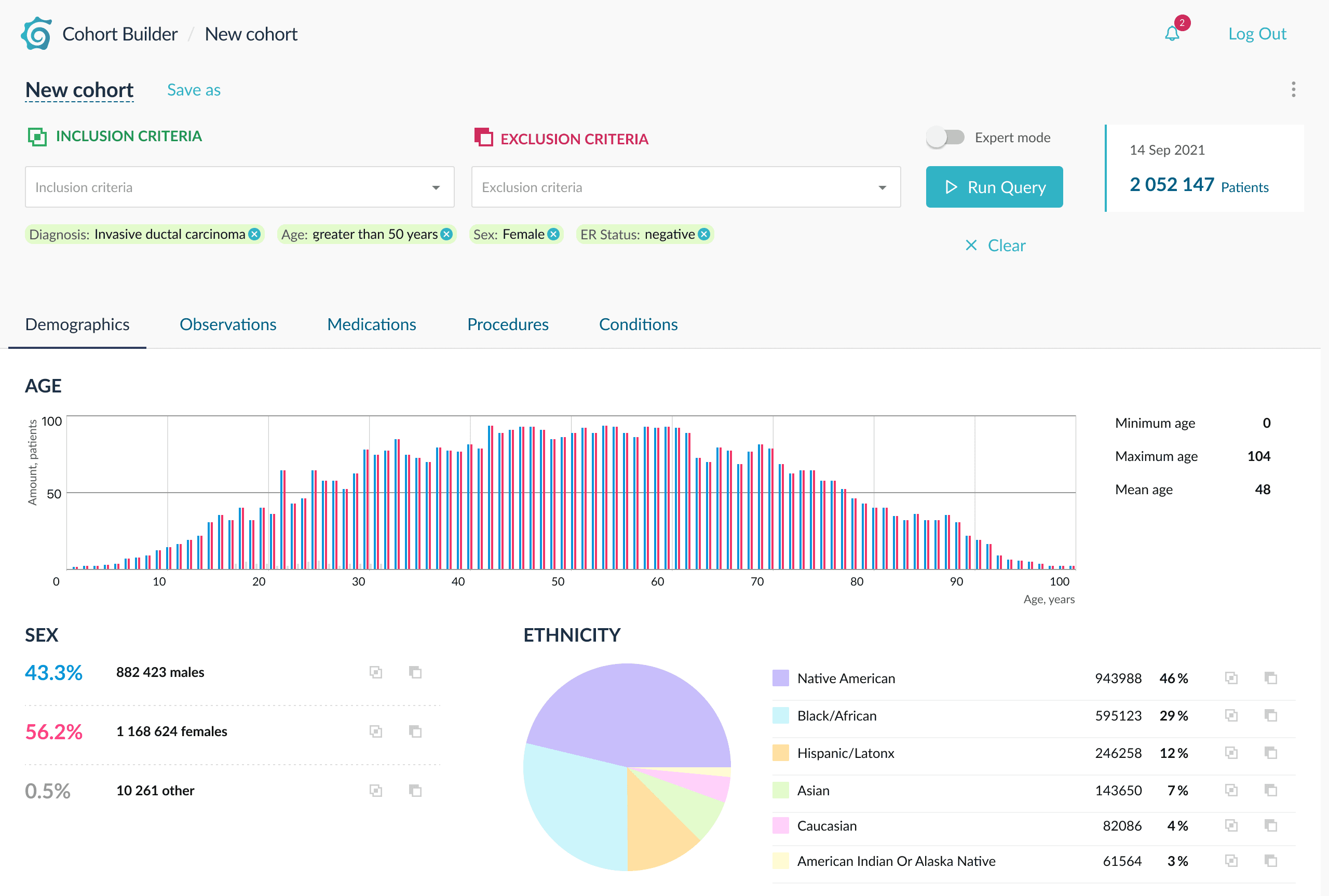Expand the Exclusion criteria dropdown arrow
This screenshot has height=896, width=1329.
[882, 187]
